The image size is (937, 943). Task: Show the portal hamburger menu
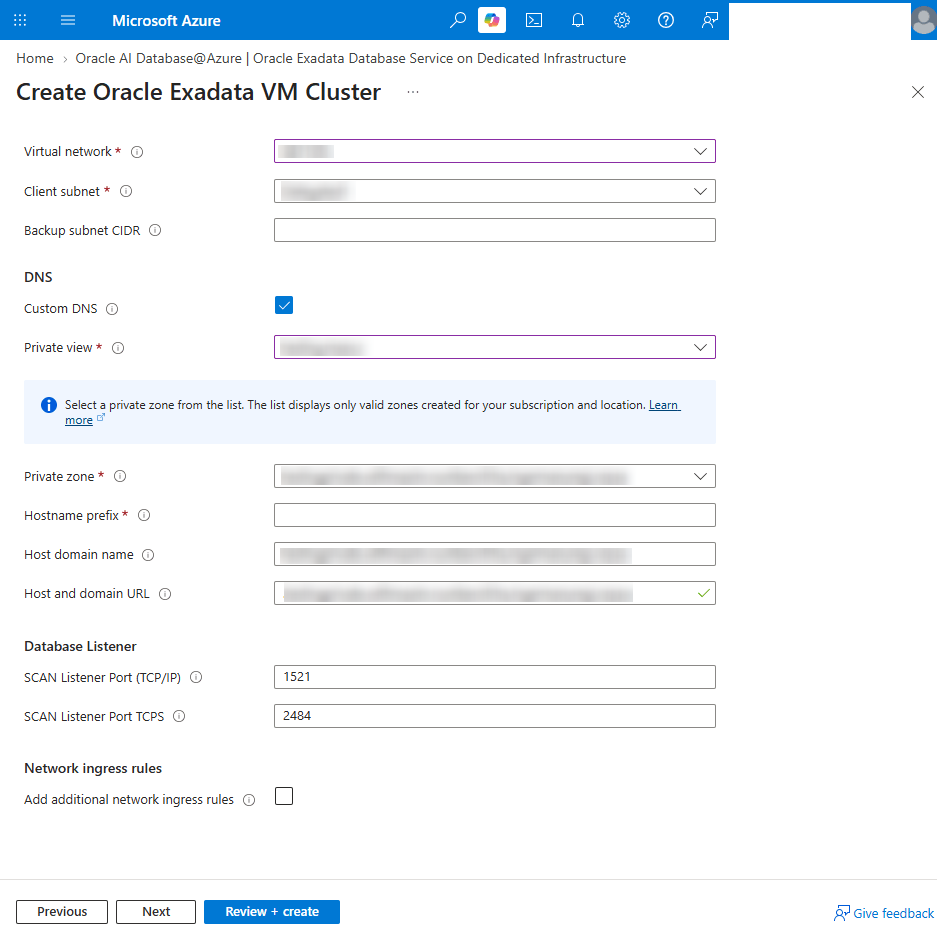(x=68, y=20)
